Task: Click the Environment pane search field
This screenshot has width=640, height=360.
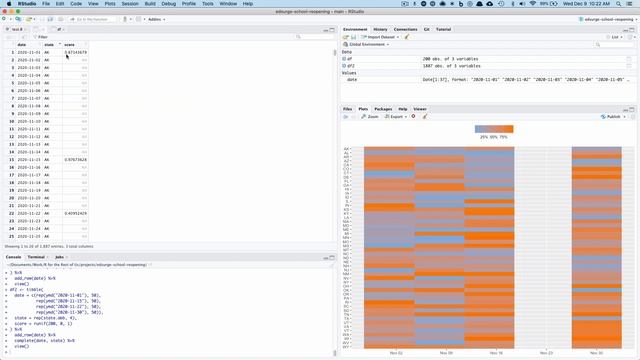Action: point(614,44)
